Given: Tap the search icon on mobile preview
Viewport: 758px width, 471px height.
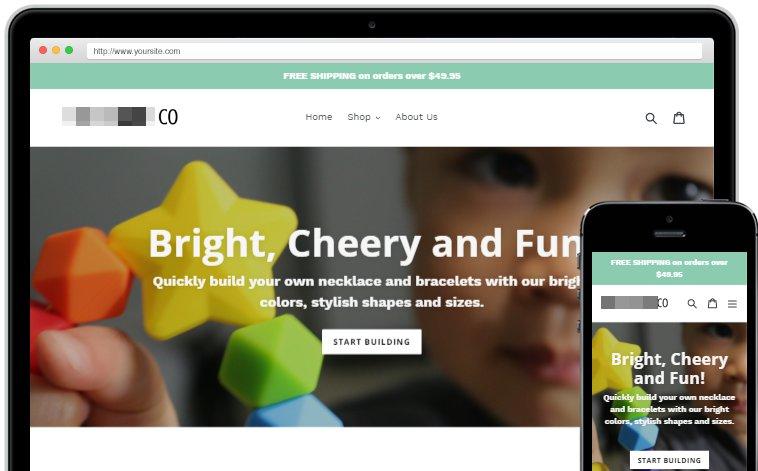Looking at the screenshot, I should pyautogui.click(x=692, y=304).
